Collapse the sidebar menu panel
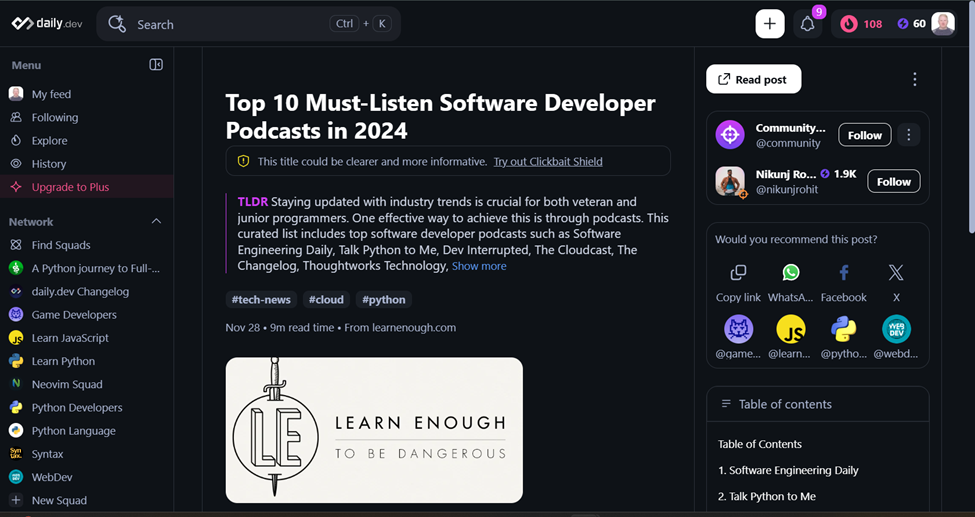 coord(156,65)
